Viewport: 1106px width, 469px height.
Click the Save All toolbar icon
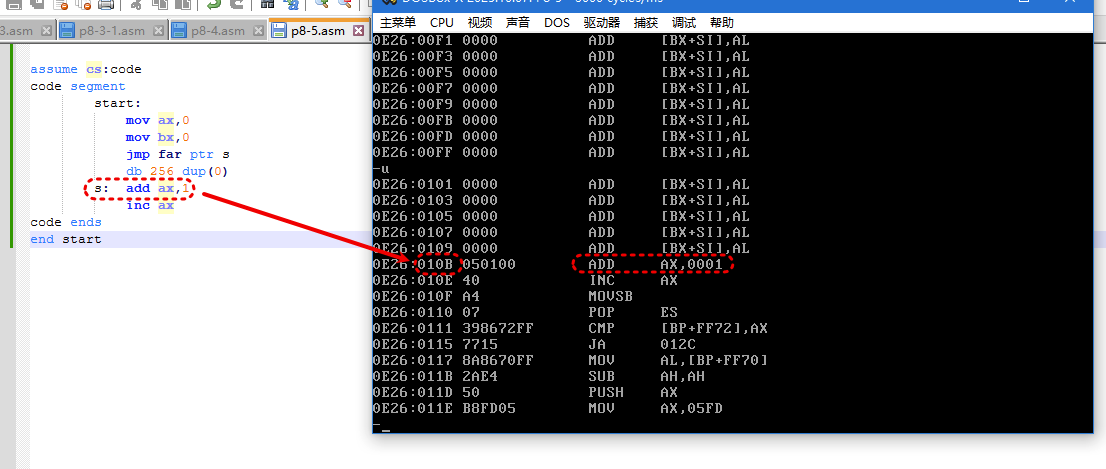click(37, 4)
